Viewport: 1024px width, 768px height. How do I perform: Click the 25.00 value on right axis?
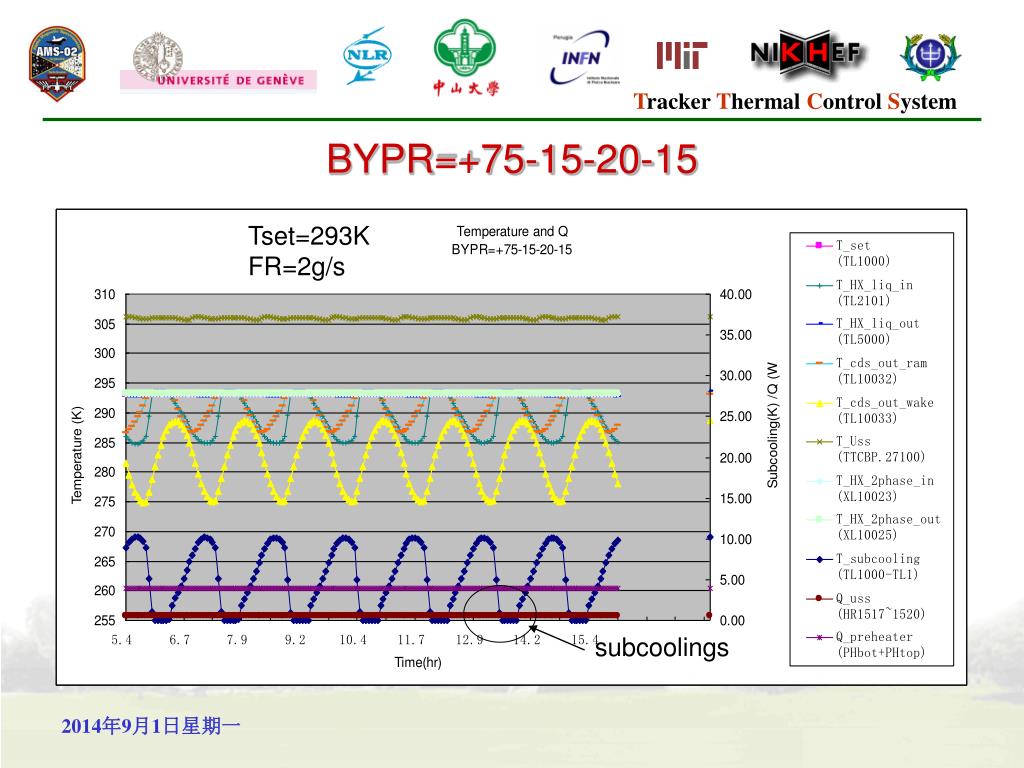tap(735, 417)
